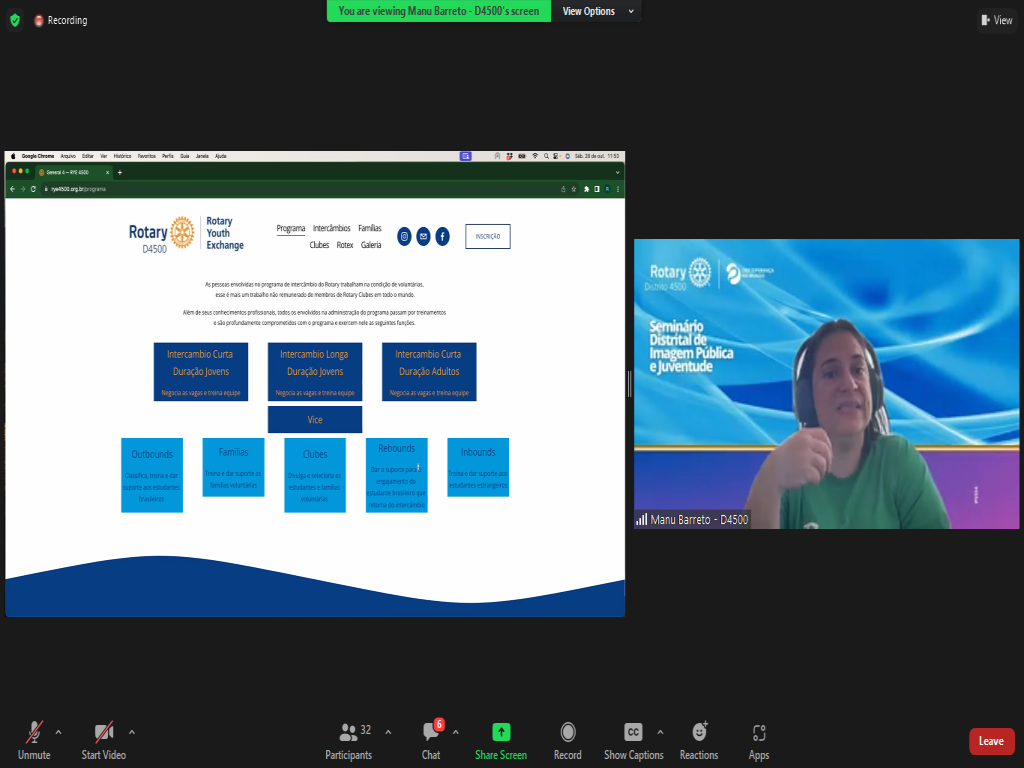Open the Chat panel
The height and width of the screenshot is (768, 1024).
point(431,740)
